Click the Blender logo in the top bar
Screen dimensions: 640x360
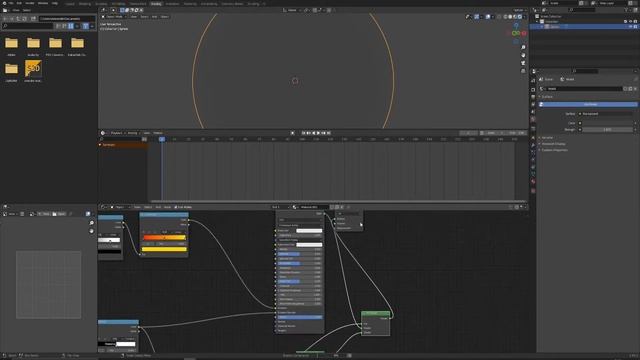tap(4, 3)
